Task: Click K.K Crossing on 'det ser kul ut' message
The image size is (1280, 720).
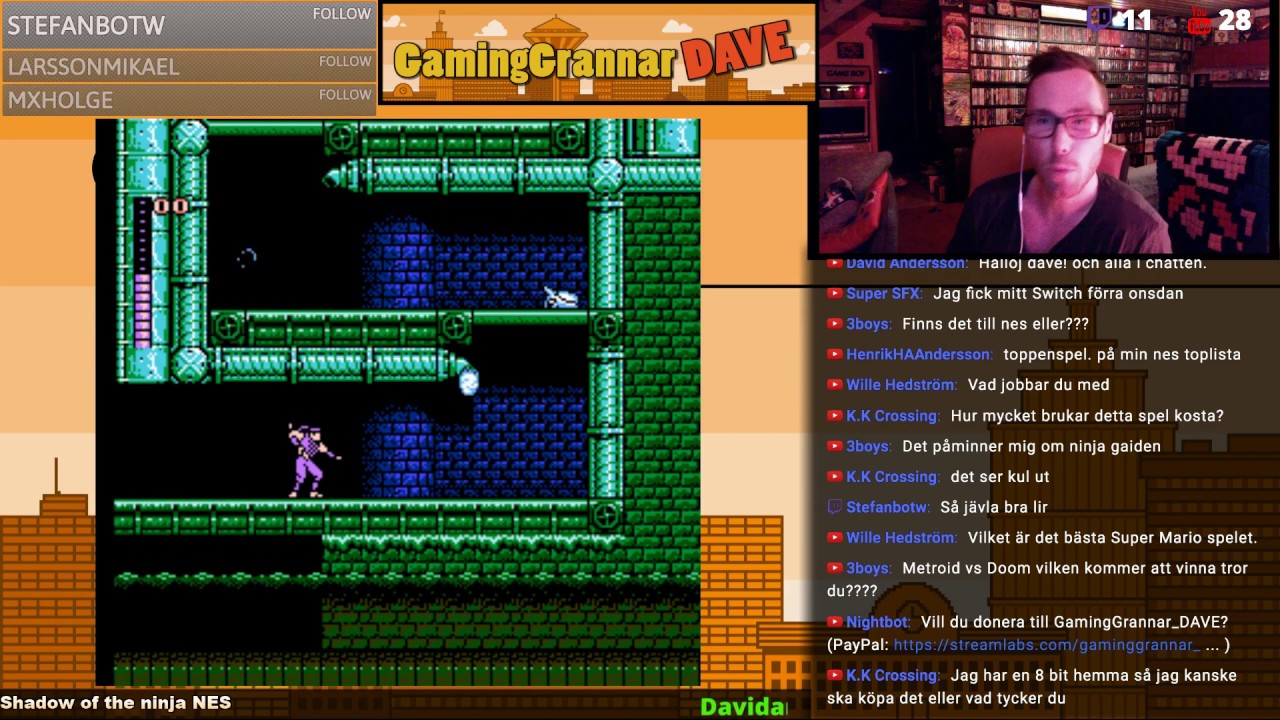Action: 892,476
